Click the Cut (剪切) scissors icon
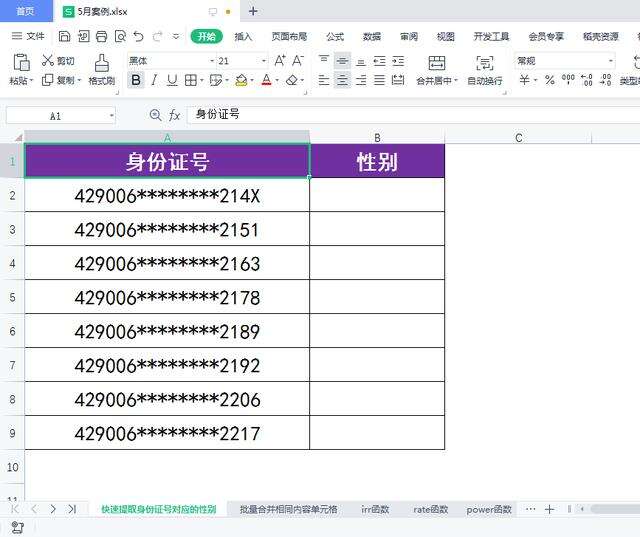This screenshot has height=537, width=640. pyautogui.click(x=49, y=61)
